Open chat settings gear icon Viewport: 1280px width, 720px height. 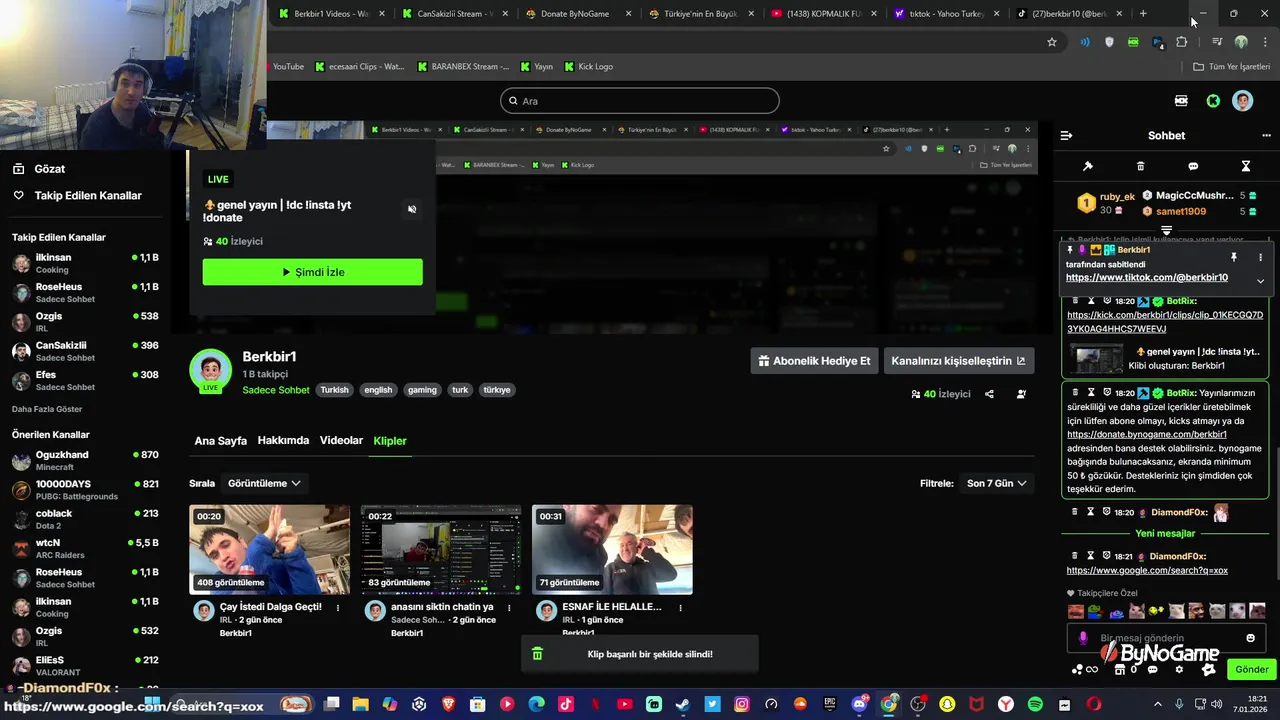coord(1179,670)
